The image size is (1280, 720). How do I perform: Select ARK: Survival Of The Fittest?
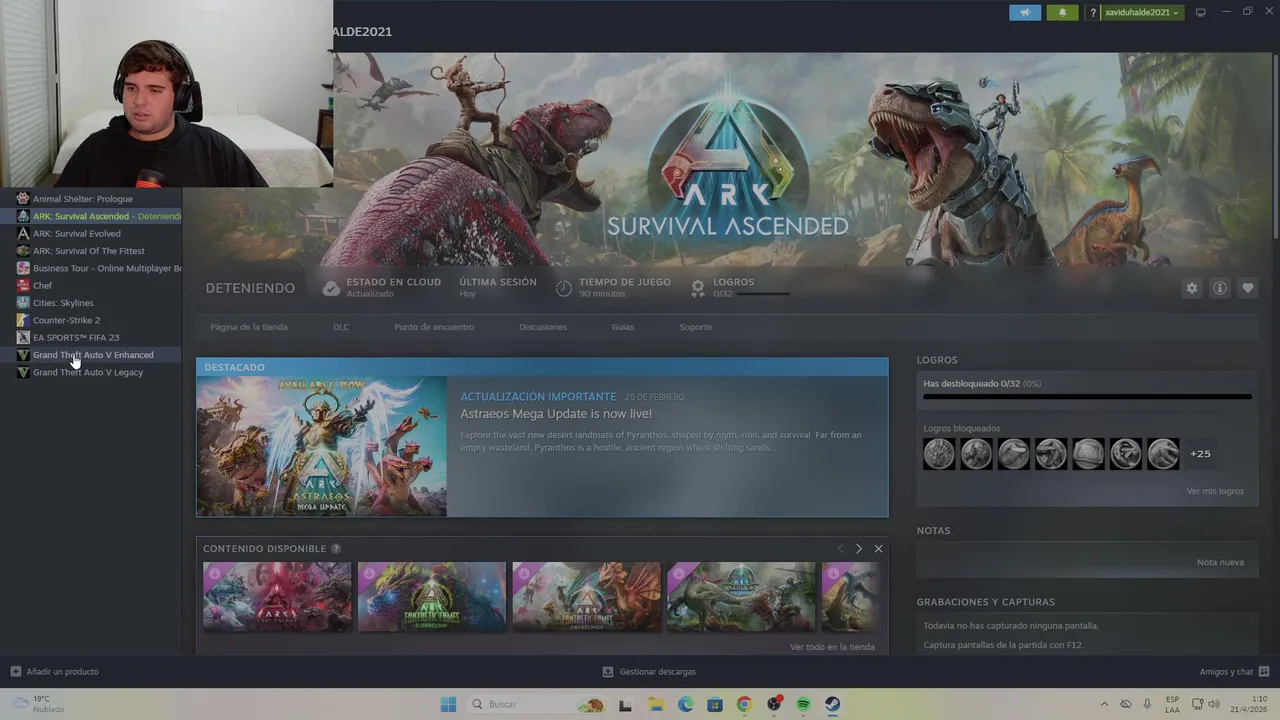[x=91, y=251]
